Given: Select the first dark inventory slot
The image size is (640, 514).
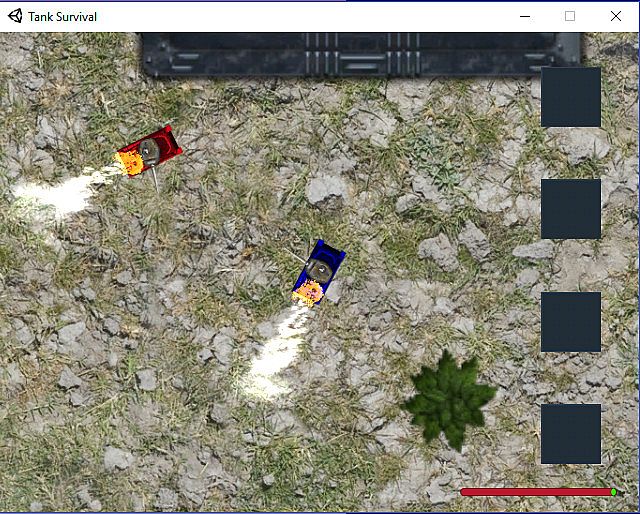Looking at the screenshot, I should [571, 97].
